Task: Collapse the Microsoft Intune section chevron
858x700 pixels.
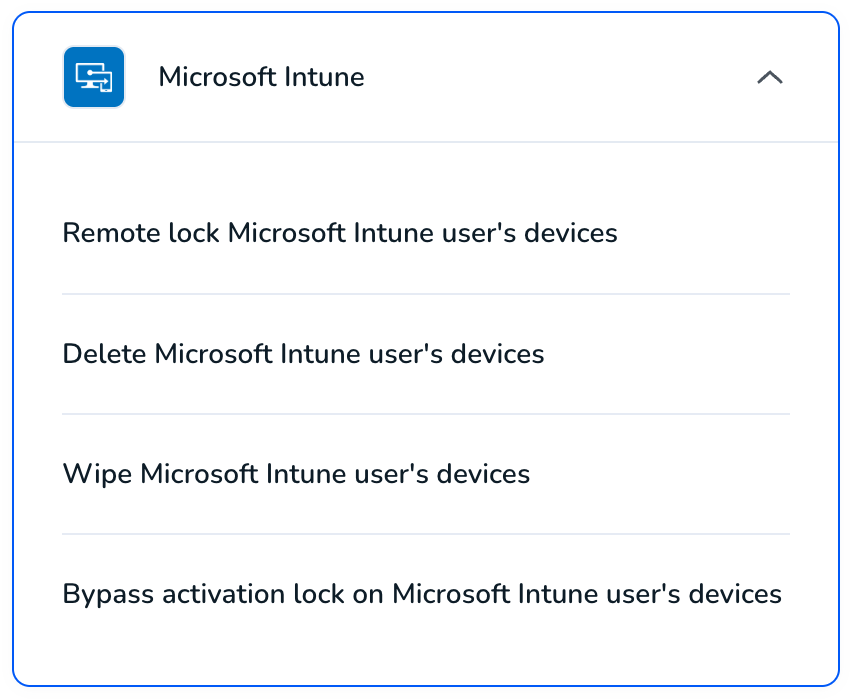Action: (769, 77)
